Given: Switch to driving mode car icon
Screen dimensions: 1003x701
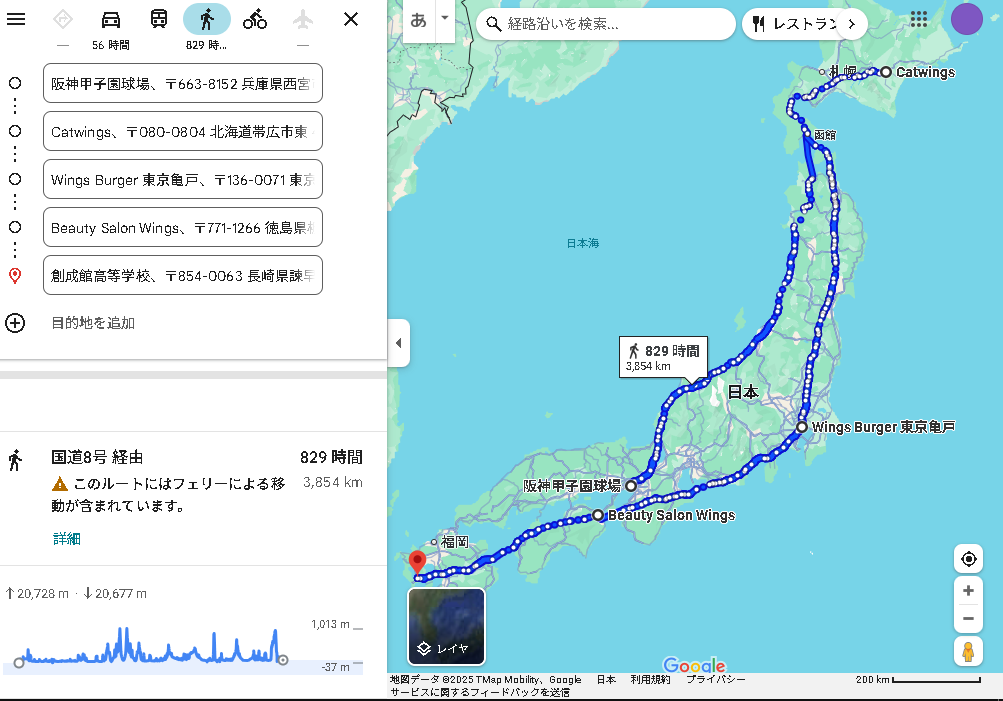Looking at the screenshot, I should tap(111, 19).
